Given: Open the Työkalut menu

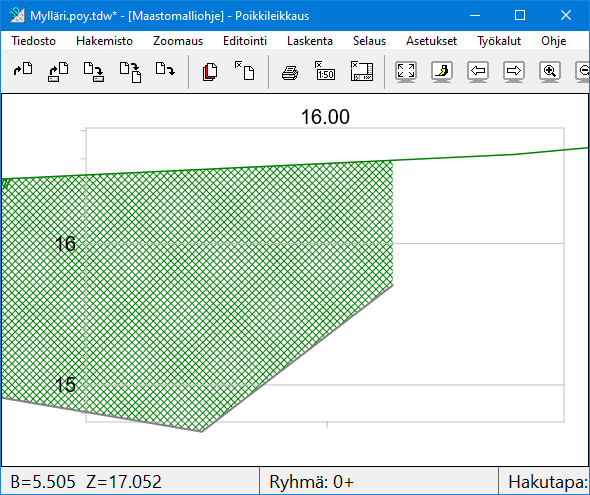Looking at the screenshot, I should pyautogui.click(x=499, y=41).
